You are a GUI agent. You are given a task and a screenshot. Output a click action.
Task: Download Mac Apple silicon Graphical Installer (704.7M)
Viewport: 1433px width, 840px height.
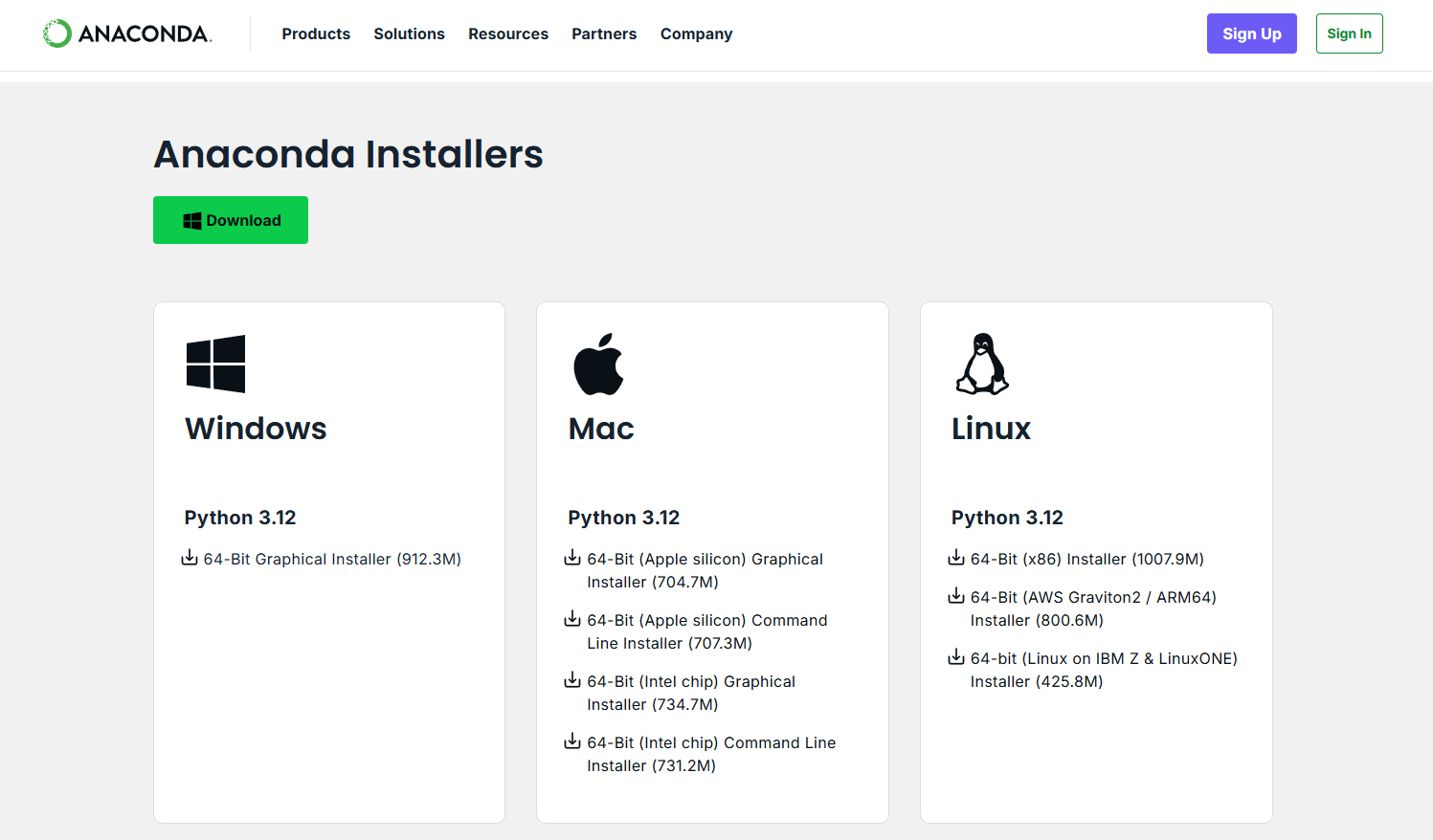click(705, 570)
